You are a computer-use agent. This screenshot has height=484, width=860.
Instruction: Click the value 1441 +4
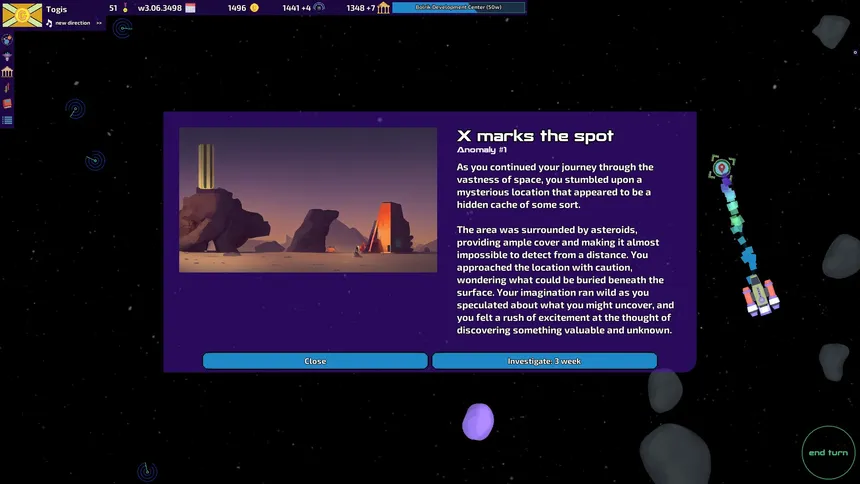(x=296, y=8)
